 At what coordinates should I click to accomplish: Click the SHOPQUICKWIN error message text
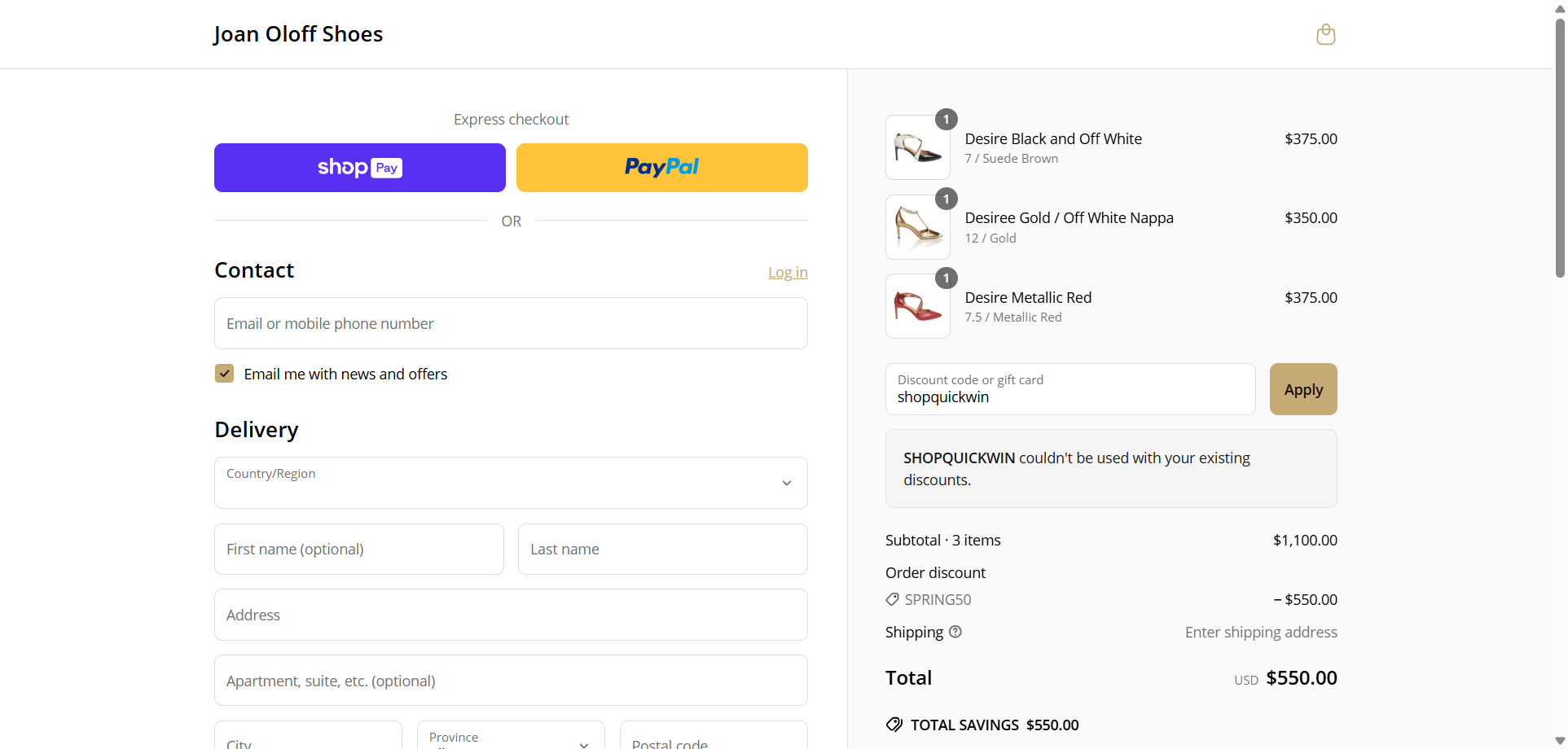1076,469
